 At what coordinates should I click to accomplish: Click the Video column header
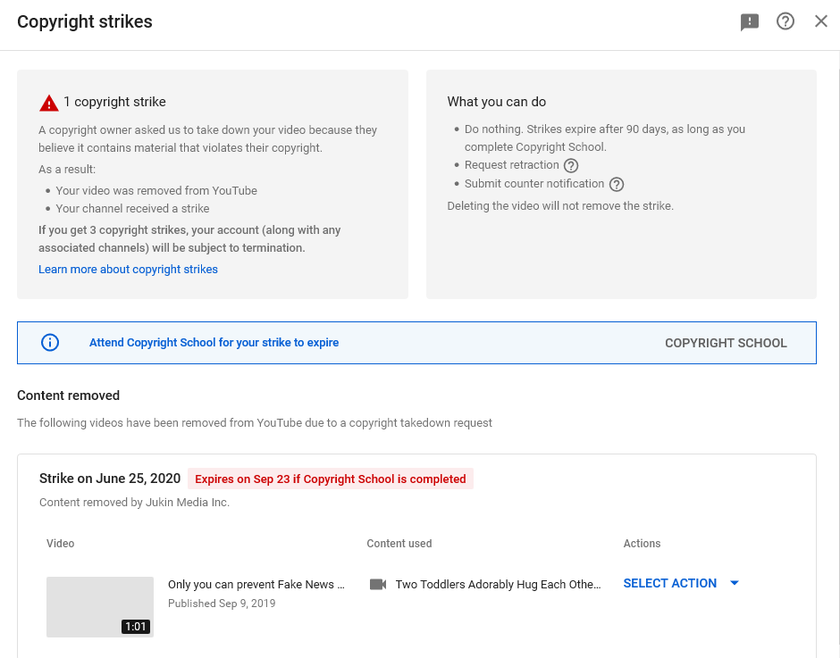pos(60,543)
